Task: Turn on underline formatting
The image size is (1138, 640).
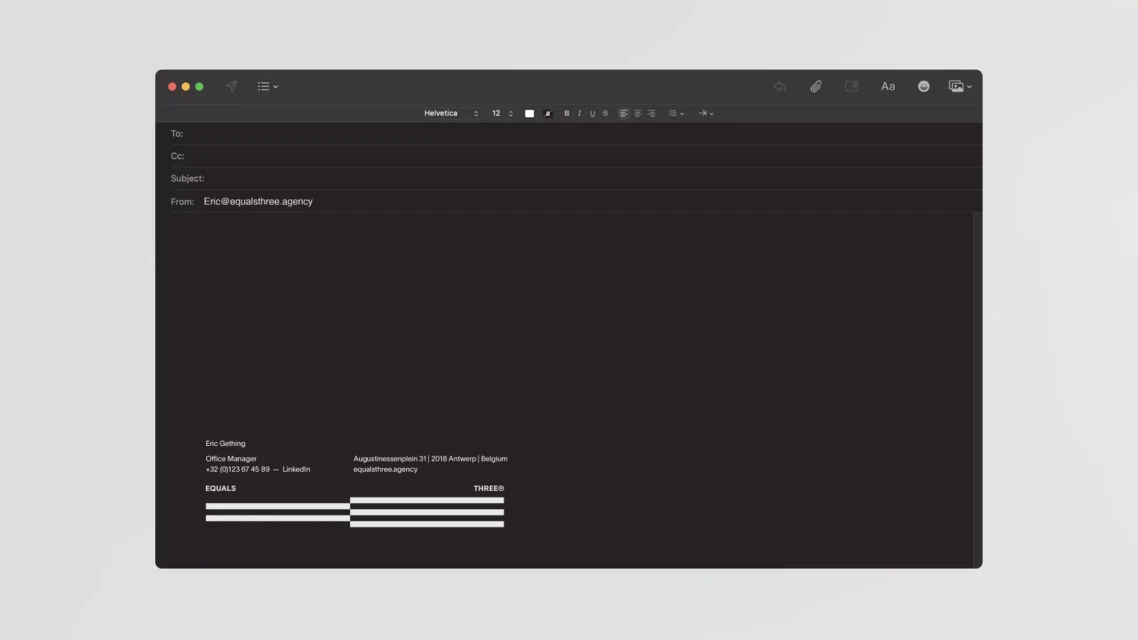Action: tap(593, 113)
